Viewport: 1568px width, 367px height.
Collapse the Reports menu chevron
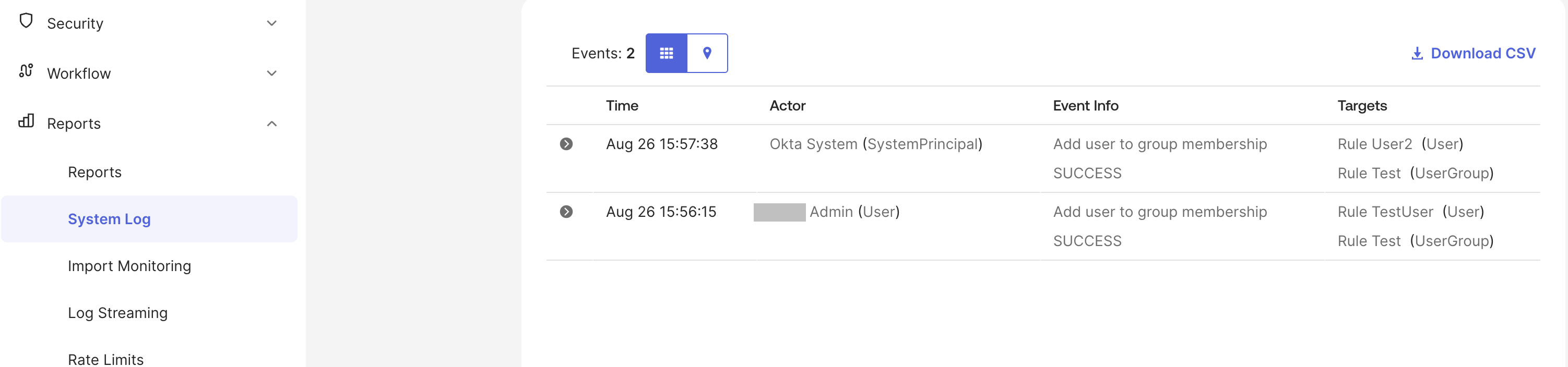[271, 124]
